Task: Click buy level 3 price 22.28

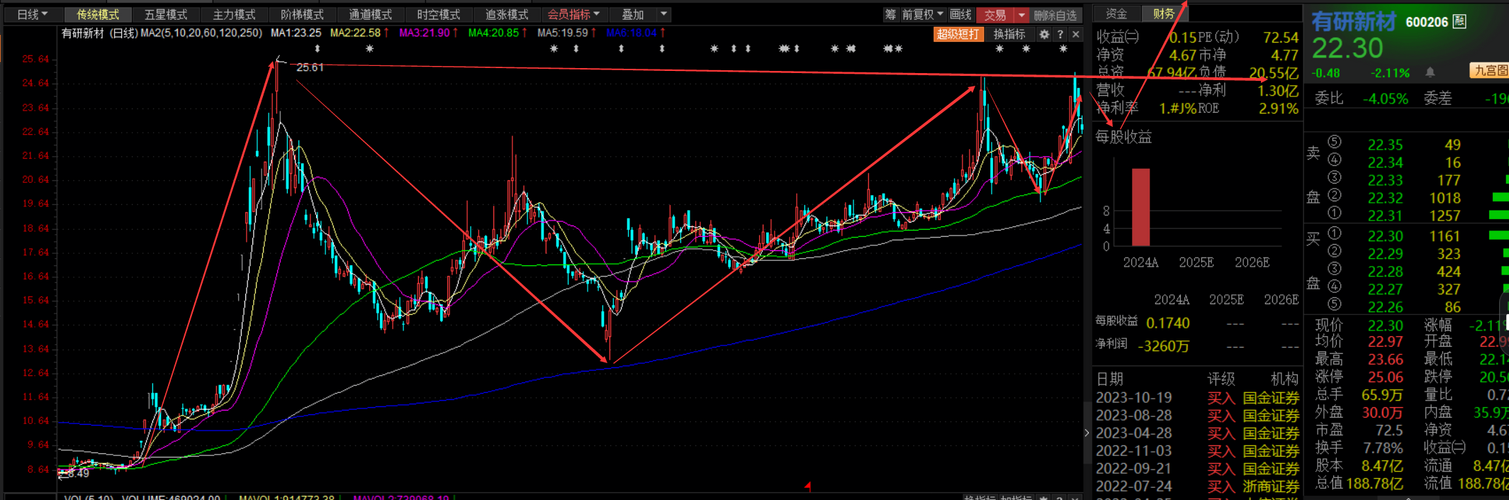Action: [x=1384, y=271]
